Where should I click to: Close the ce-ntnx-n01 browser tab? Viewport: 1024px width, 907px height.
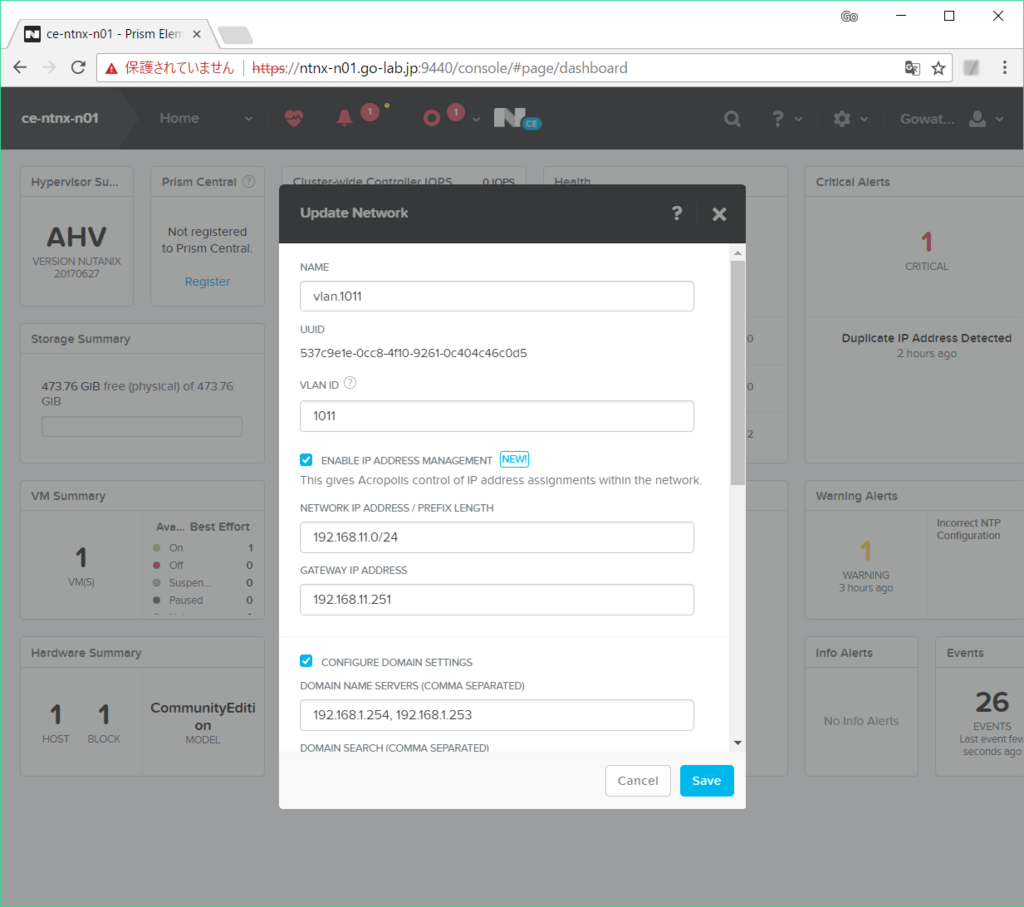(197, 34)
